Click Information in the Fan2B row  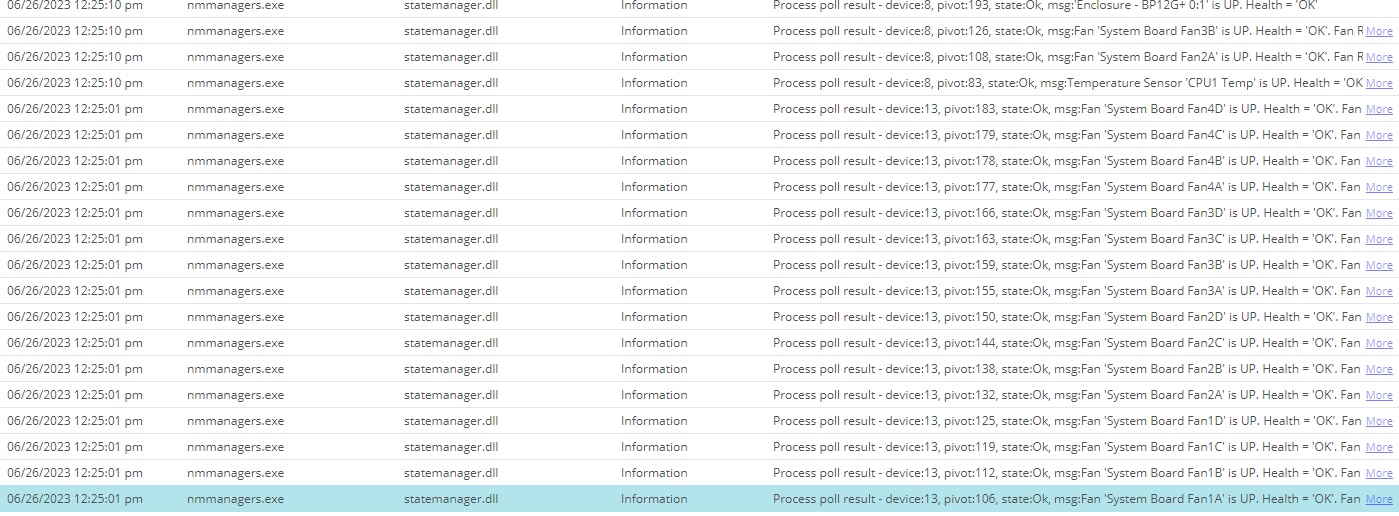[x=654, y=369]
